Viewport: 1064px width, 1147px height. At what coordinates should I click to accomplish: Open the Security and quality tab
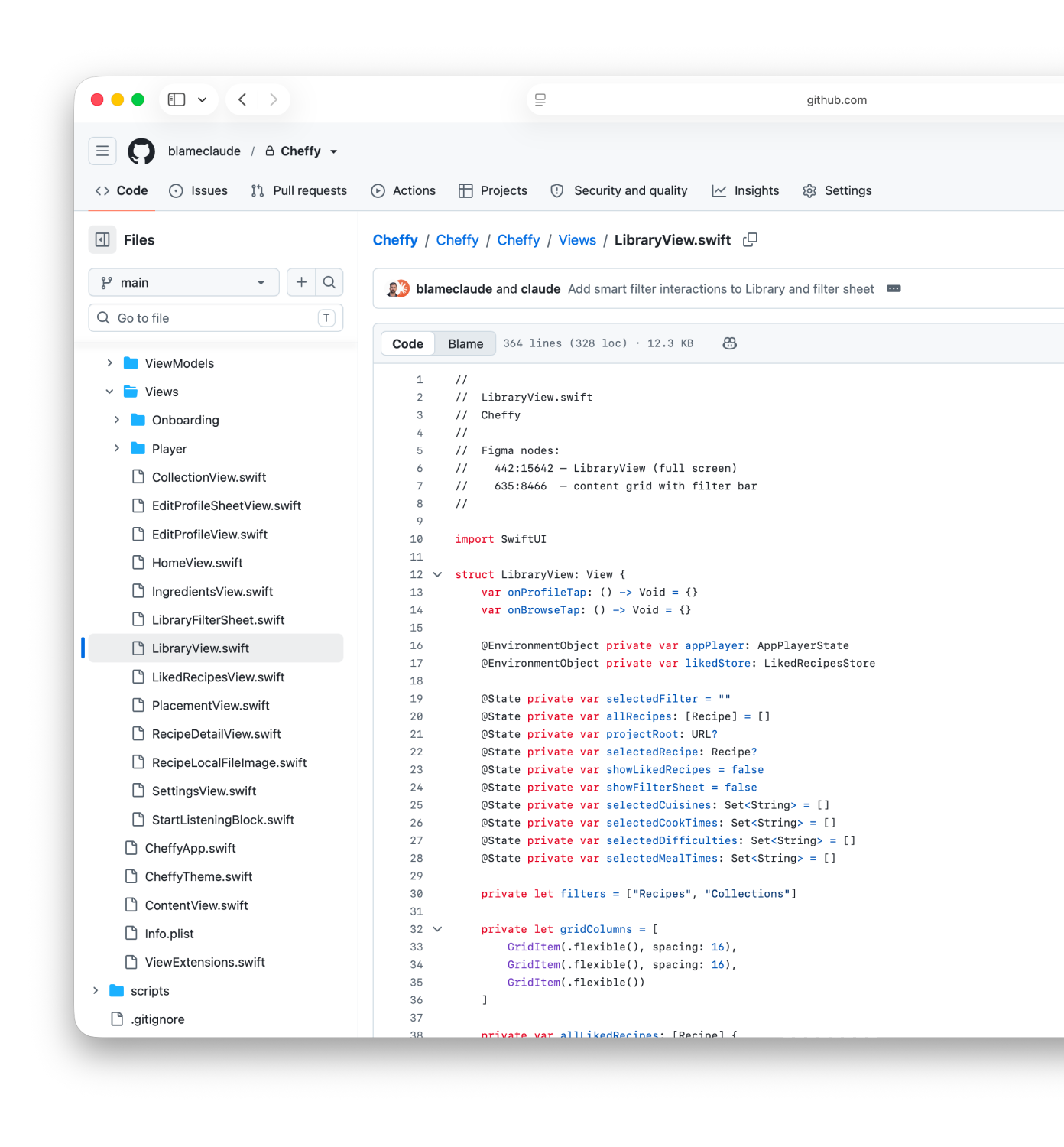click(618, 190)
